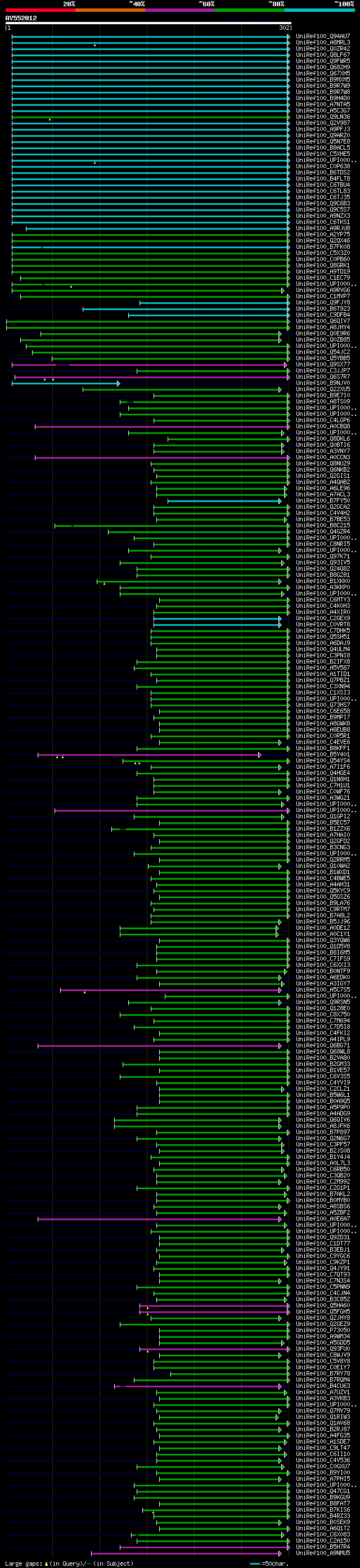Viewport: 360px width, 1568px height.
Task: Click the purple alignment bar for A0CCN3
Action: [163, 458]
